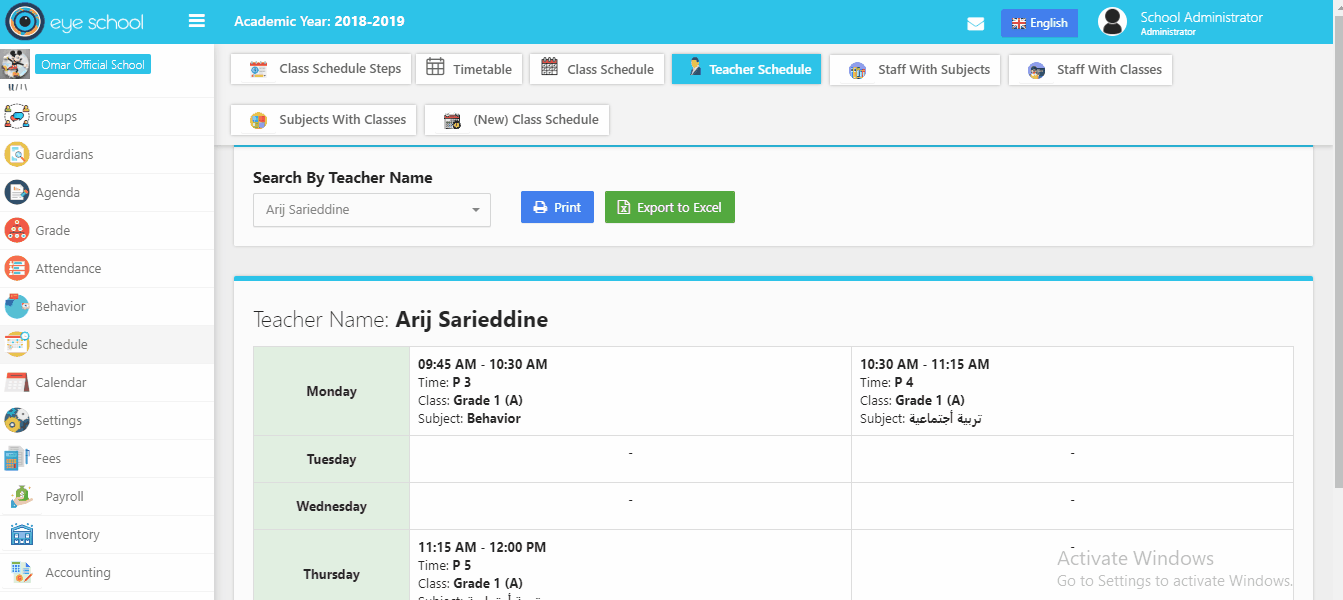Click the 09:45 AM - 10:30 AM time
The width and height of the screenshot is (1343, 600).
coord(483,364)
